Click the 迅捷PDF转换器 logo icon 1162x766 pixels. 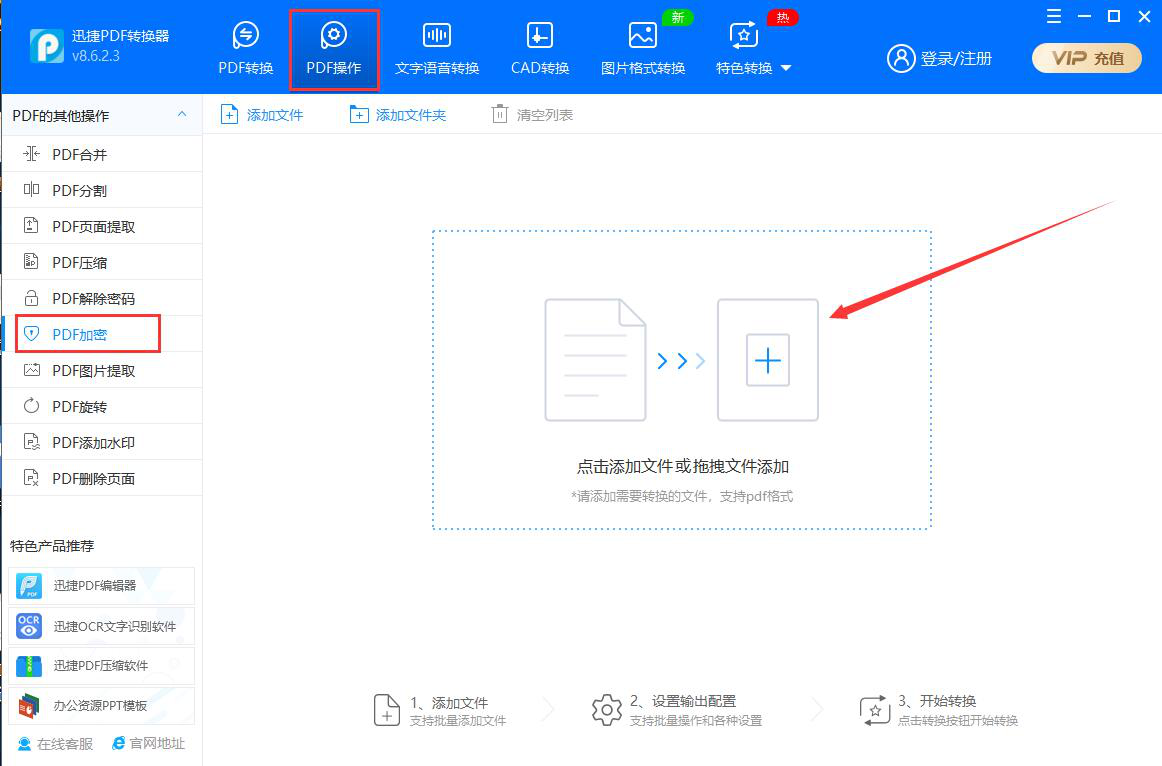point(47,46)
